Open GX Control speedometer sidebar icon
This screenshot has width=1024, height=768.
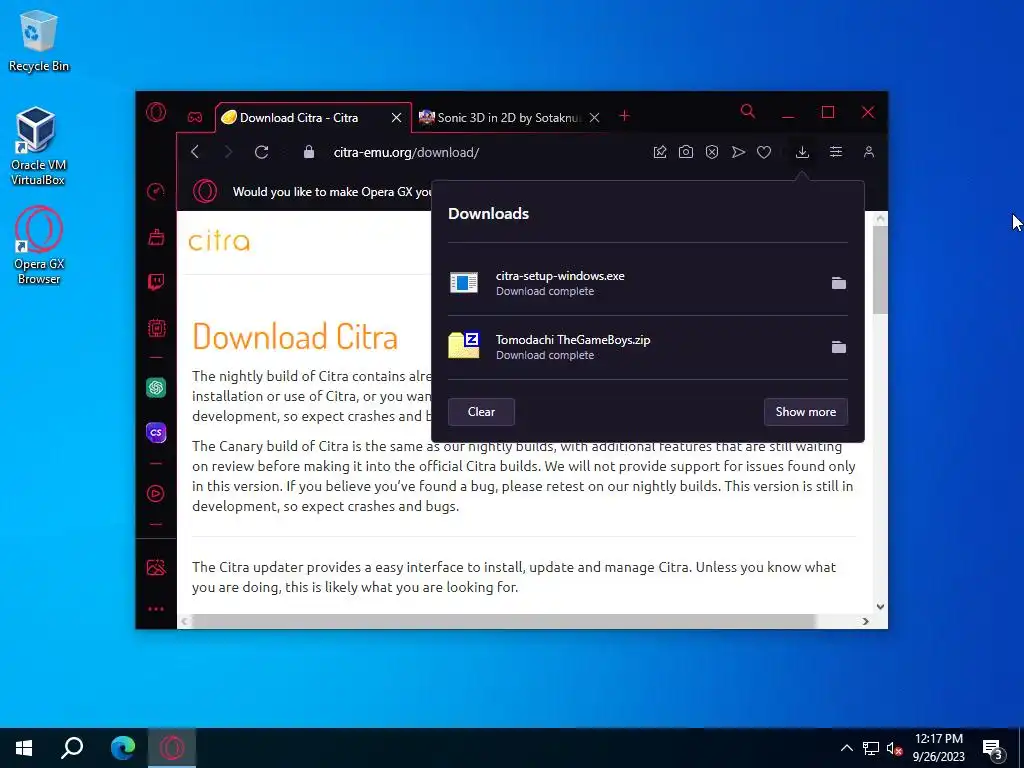pos(155,191)
